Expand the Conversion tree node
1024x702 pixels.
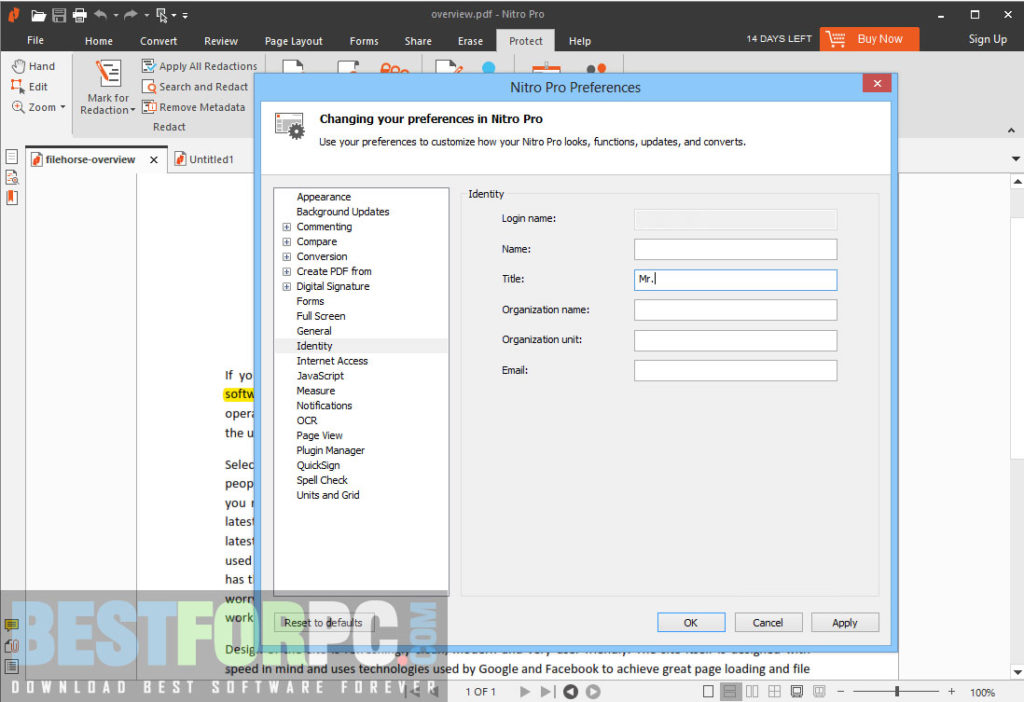pos(286,257)
